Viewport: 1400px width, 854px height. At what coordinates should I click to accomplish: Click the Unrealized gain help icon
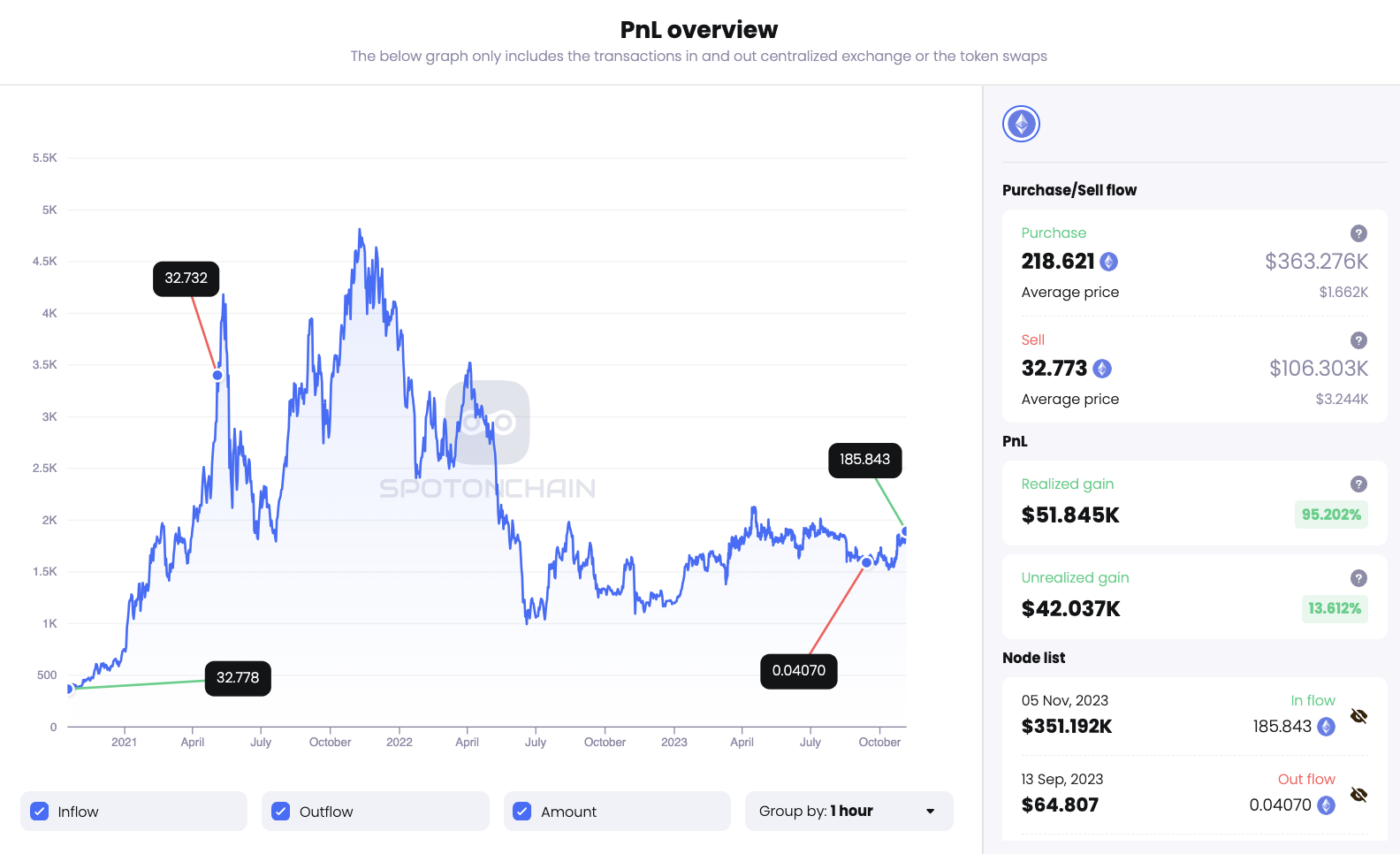[x=1358, y=577]
